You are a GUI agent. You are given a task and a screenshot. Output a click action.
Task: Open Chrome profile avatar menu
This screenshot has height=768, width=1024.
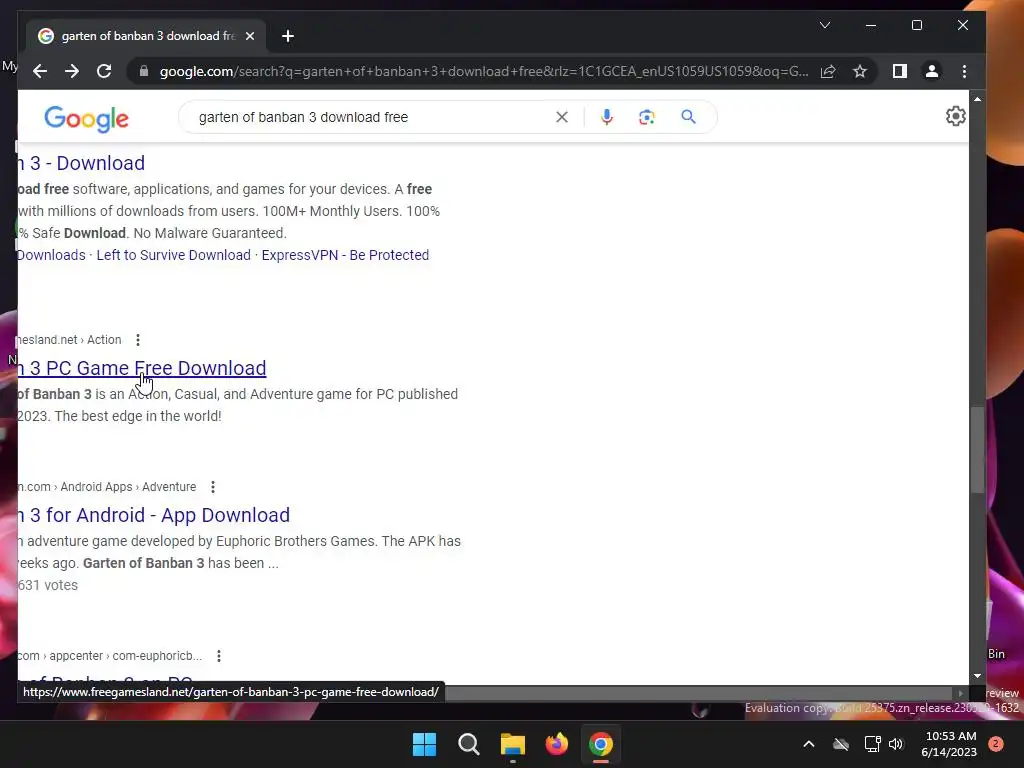(932, 71)
